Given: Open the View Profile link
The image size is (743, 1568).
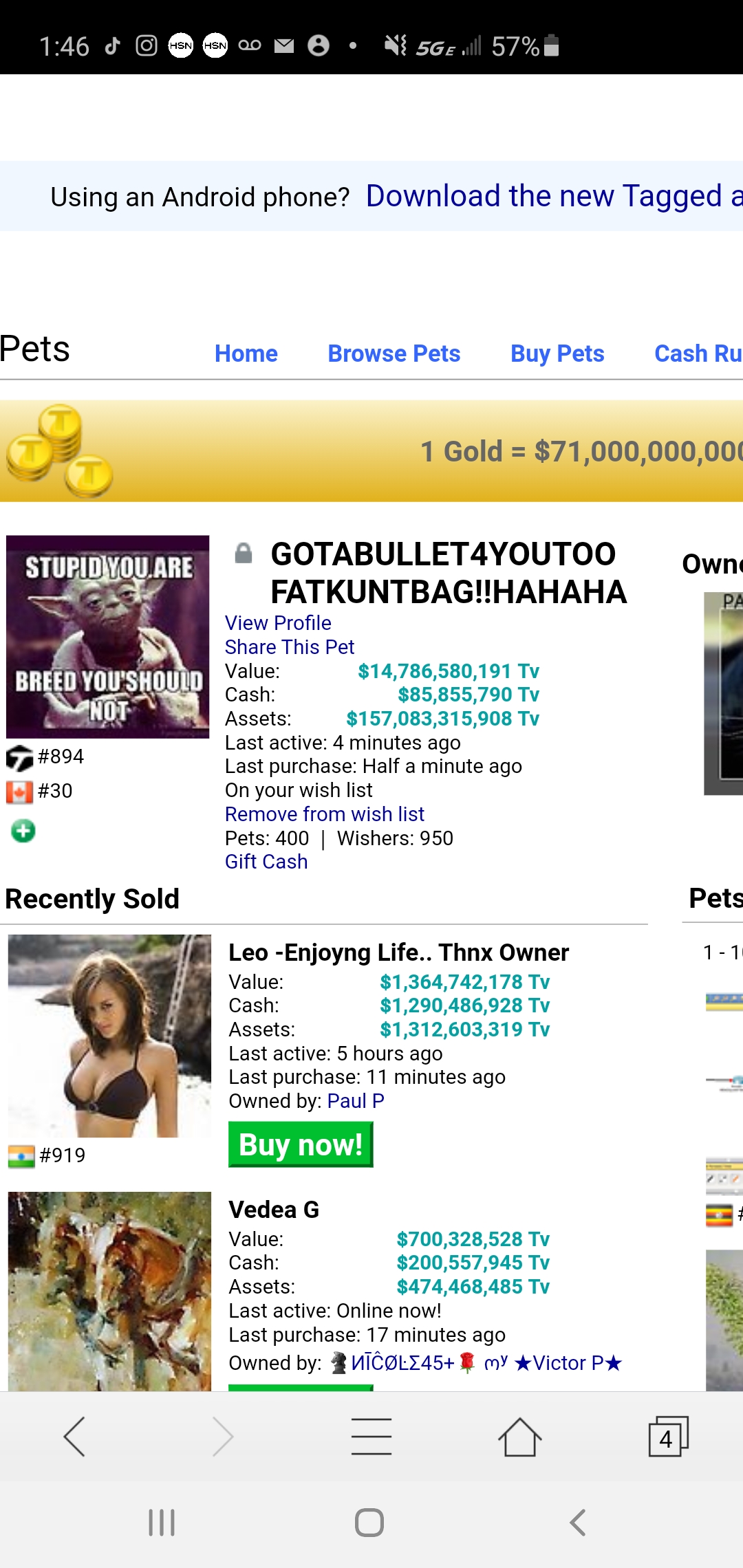Looking at the screenshot, I should [278, 623].
